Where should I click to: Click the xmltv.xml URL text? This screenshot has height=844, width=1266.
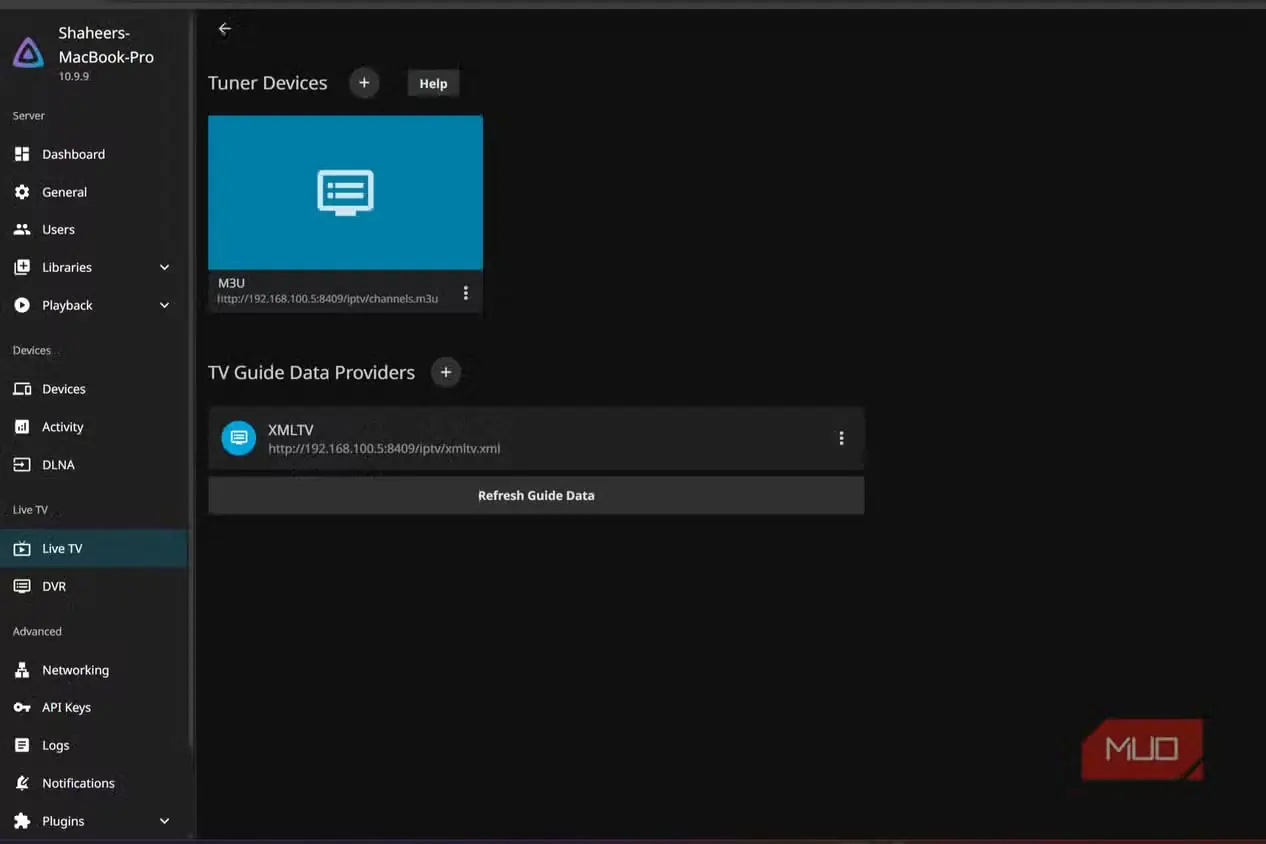[384, 449]
